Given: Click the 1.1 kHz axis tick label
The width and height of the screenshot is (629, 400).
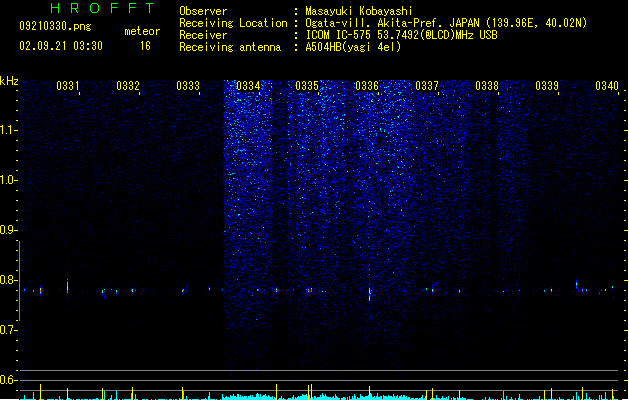Looking at the screenshot, I should 8,130.
